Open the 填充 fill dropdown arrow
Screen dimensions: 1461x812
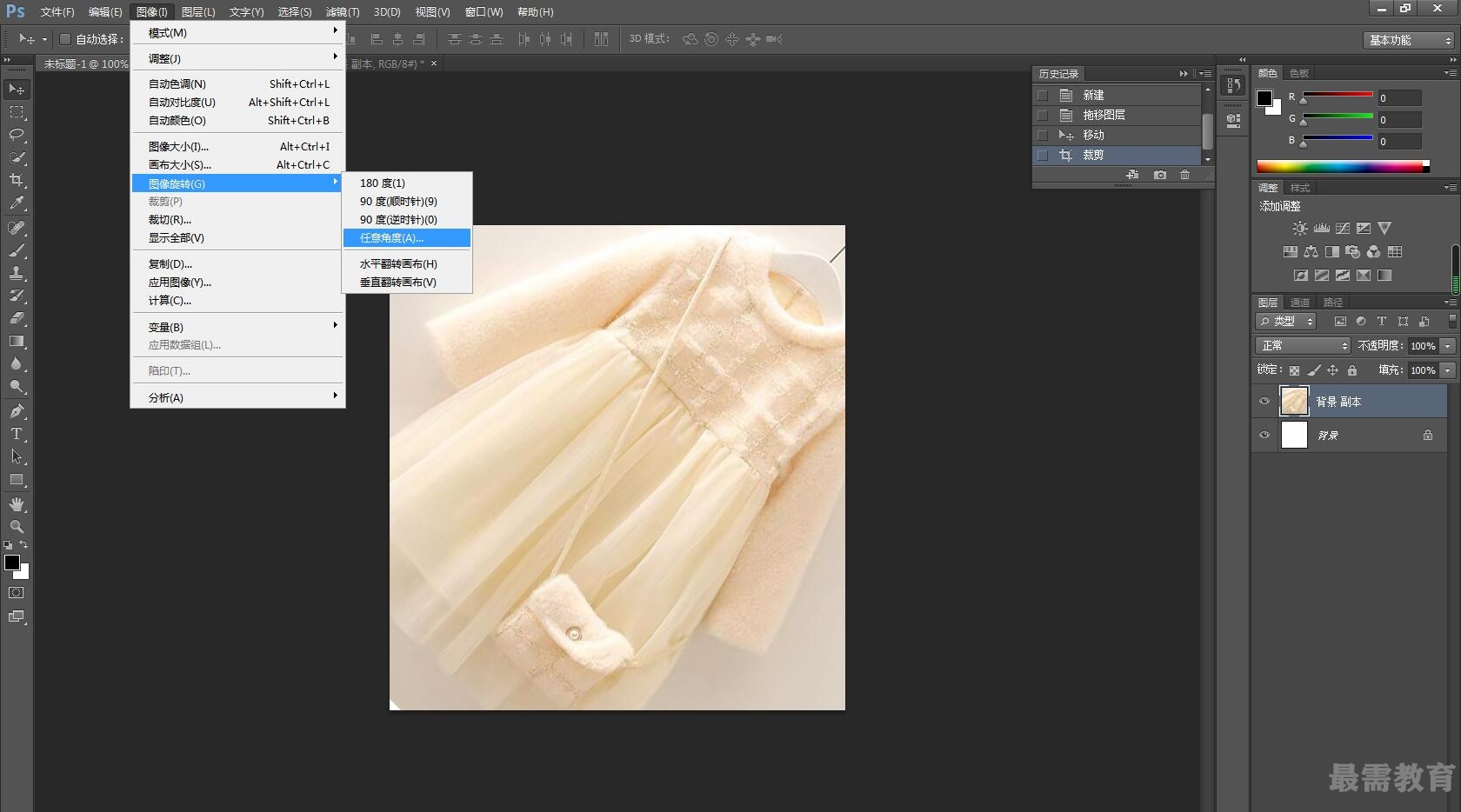click(x=1448, y=370)
